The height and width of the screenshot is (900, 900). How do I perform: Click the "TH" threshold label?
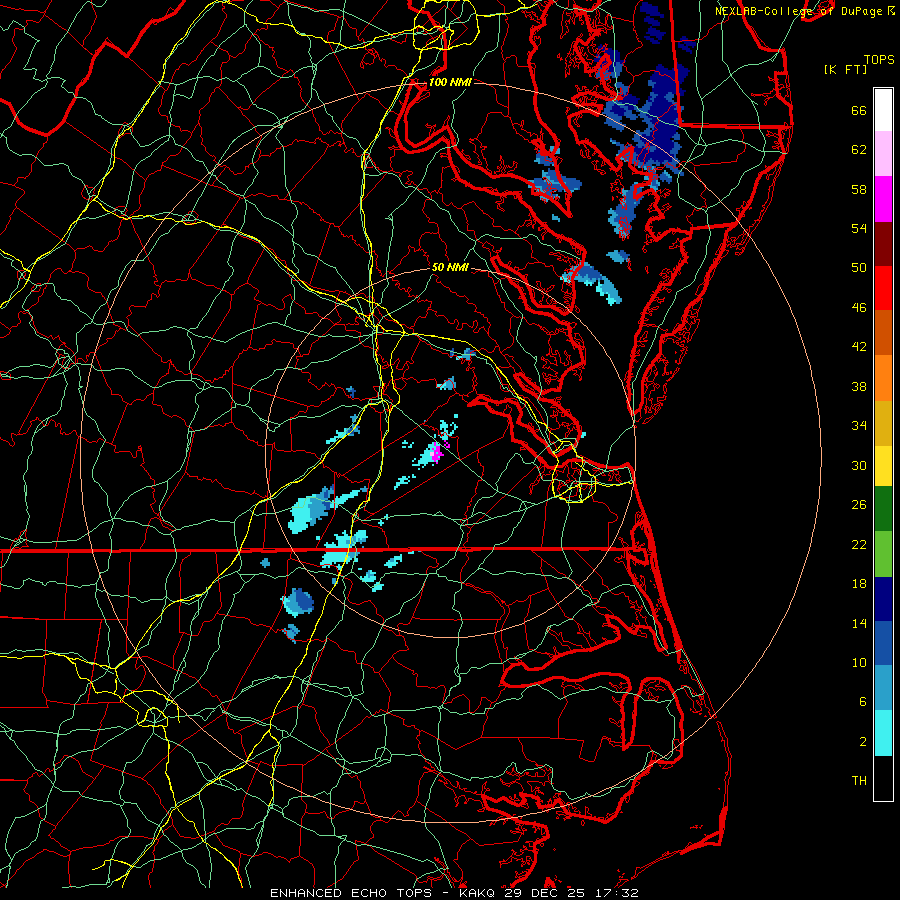(x=859, y=781)
